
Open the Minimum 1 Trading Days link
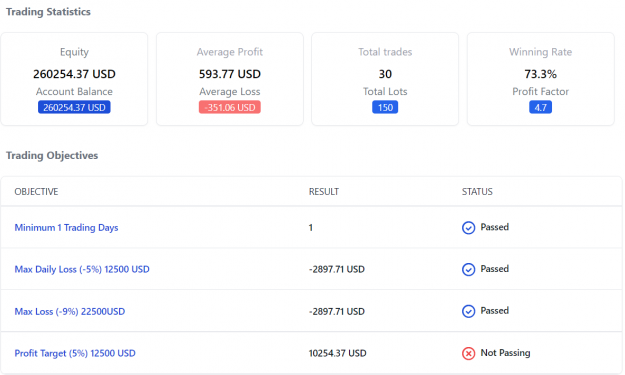(66, 228)
